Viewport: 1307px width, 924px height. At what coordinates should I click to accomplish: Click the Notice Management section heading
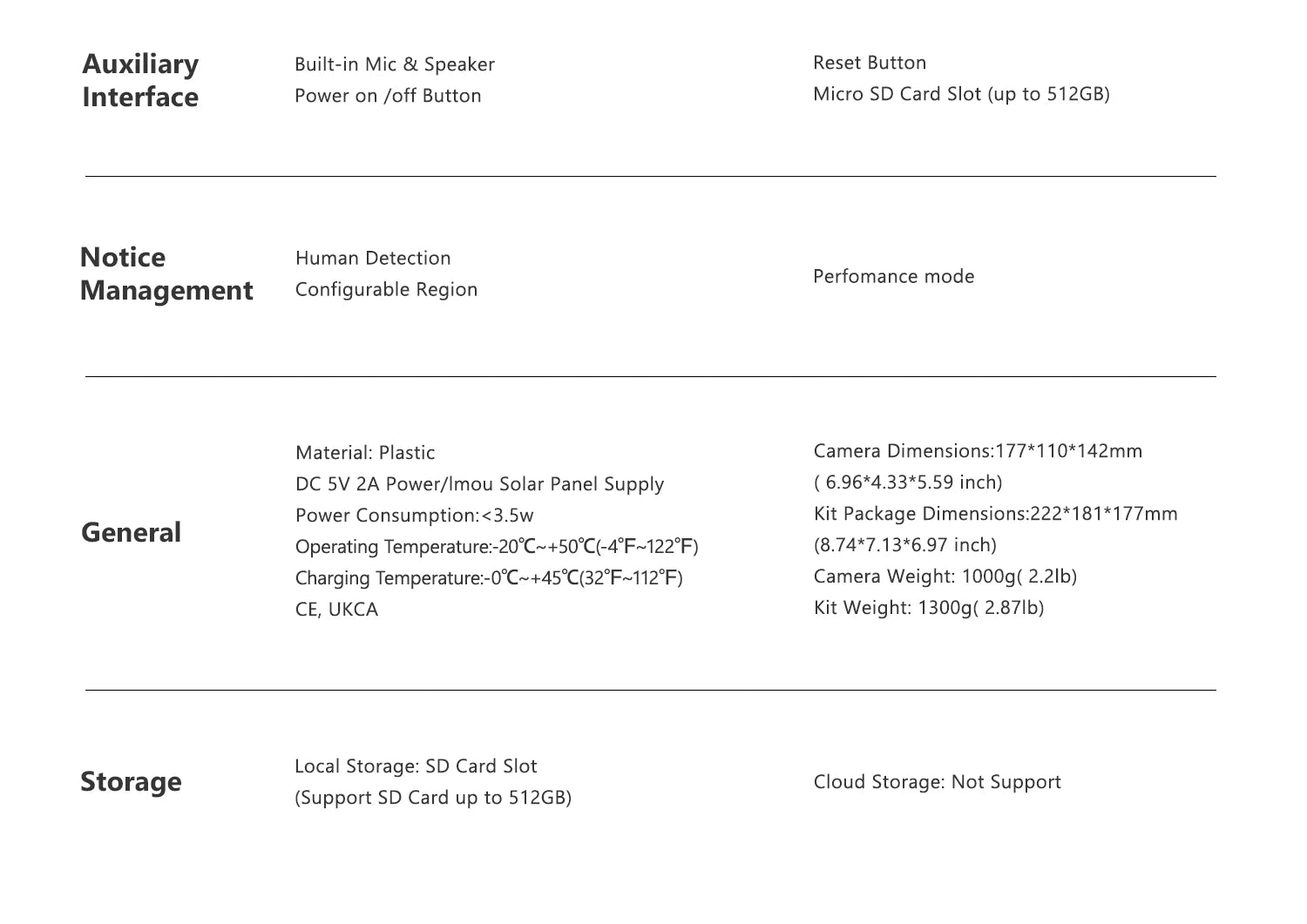(166, 273)
